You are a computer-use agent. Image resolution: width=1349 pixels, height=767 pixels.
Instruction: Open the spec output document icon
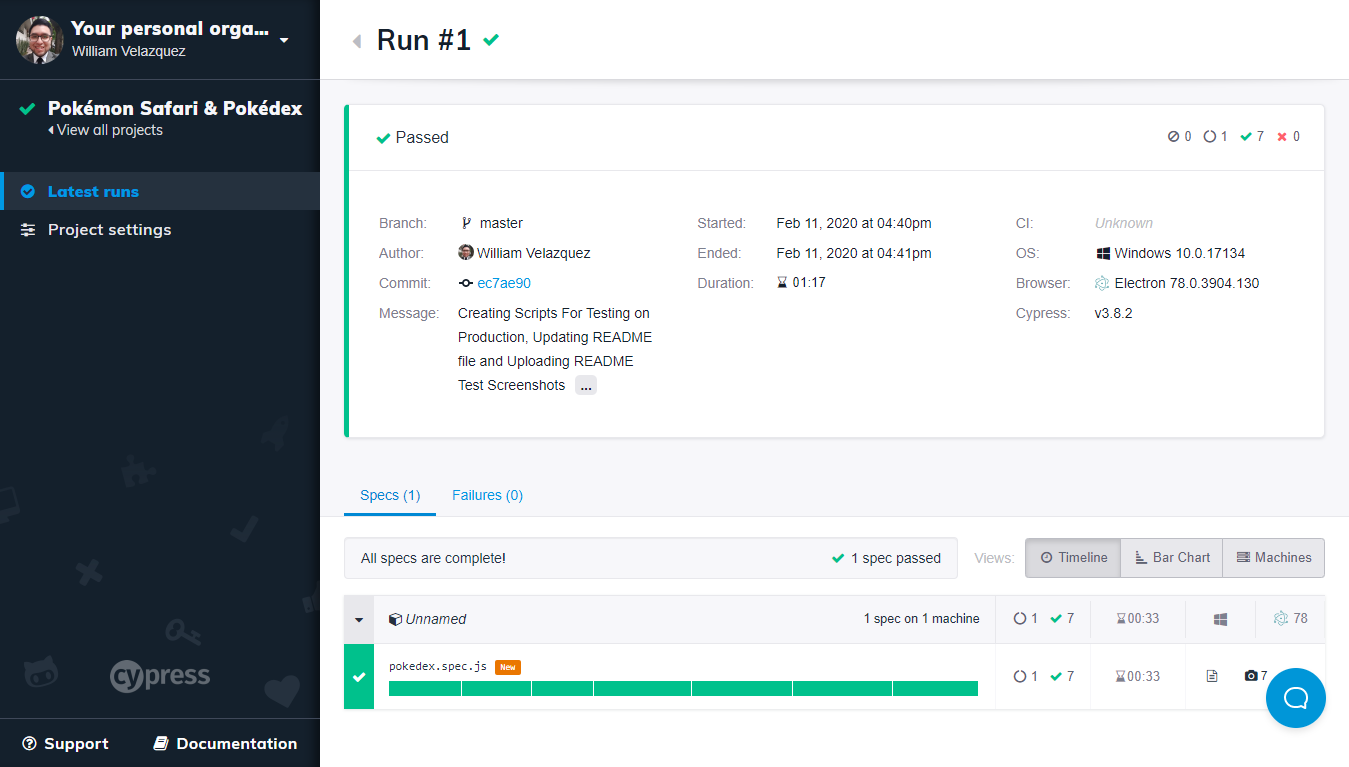click(x=1212, y=676)
